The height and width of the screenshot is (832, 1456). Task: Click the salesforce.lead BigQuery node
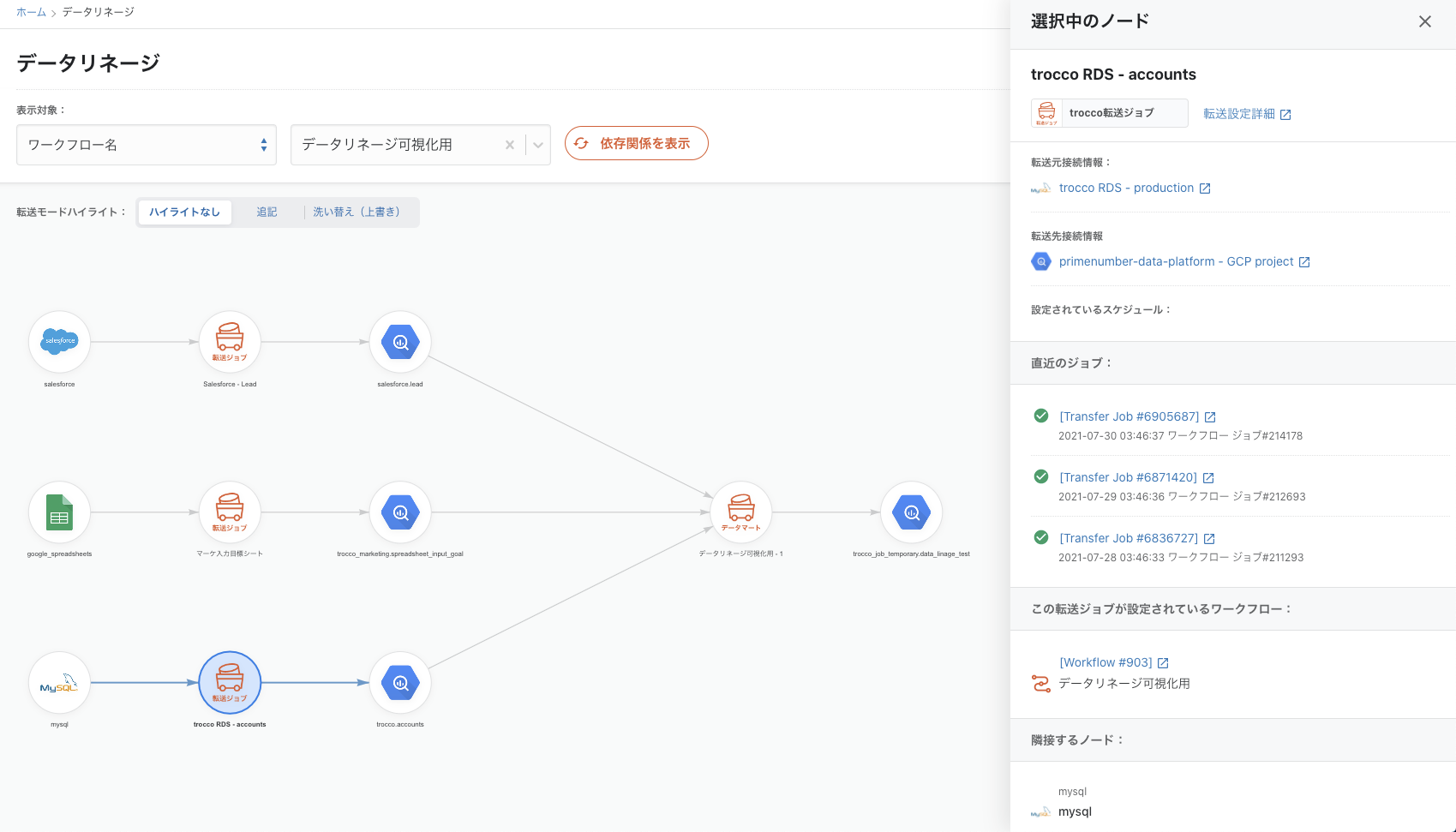click(400, 342)
